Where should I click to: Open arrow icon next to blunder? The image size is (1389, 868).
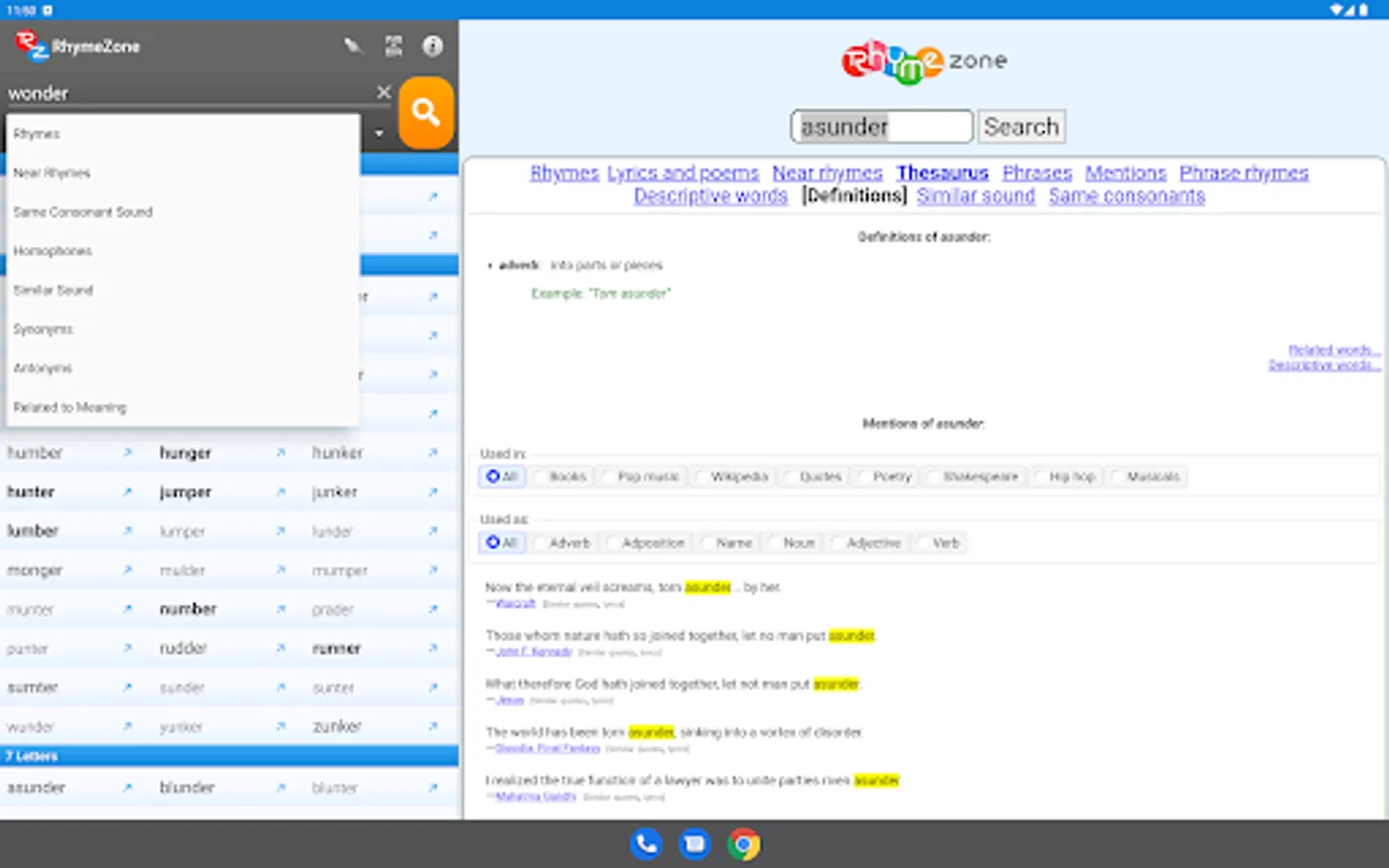point(281,788)
